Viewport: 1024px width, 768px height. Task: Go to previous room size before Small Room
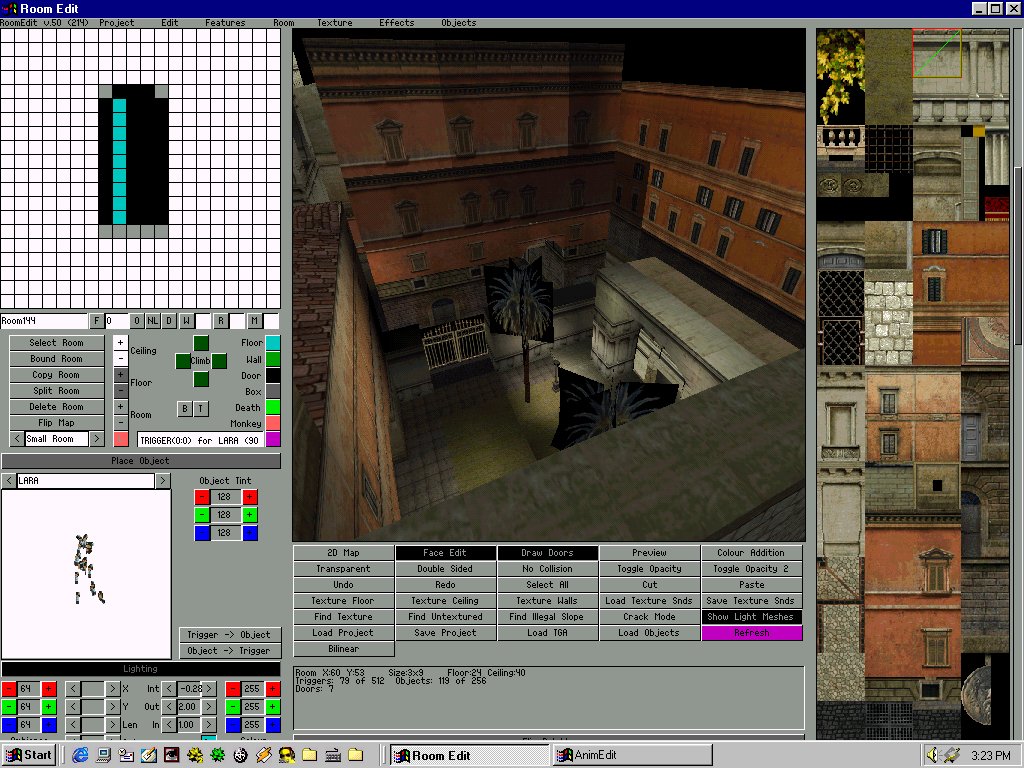point(17,439)
